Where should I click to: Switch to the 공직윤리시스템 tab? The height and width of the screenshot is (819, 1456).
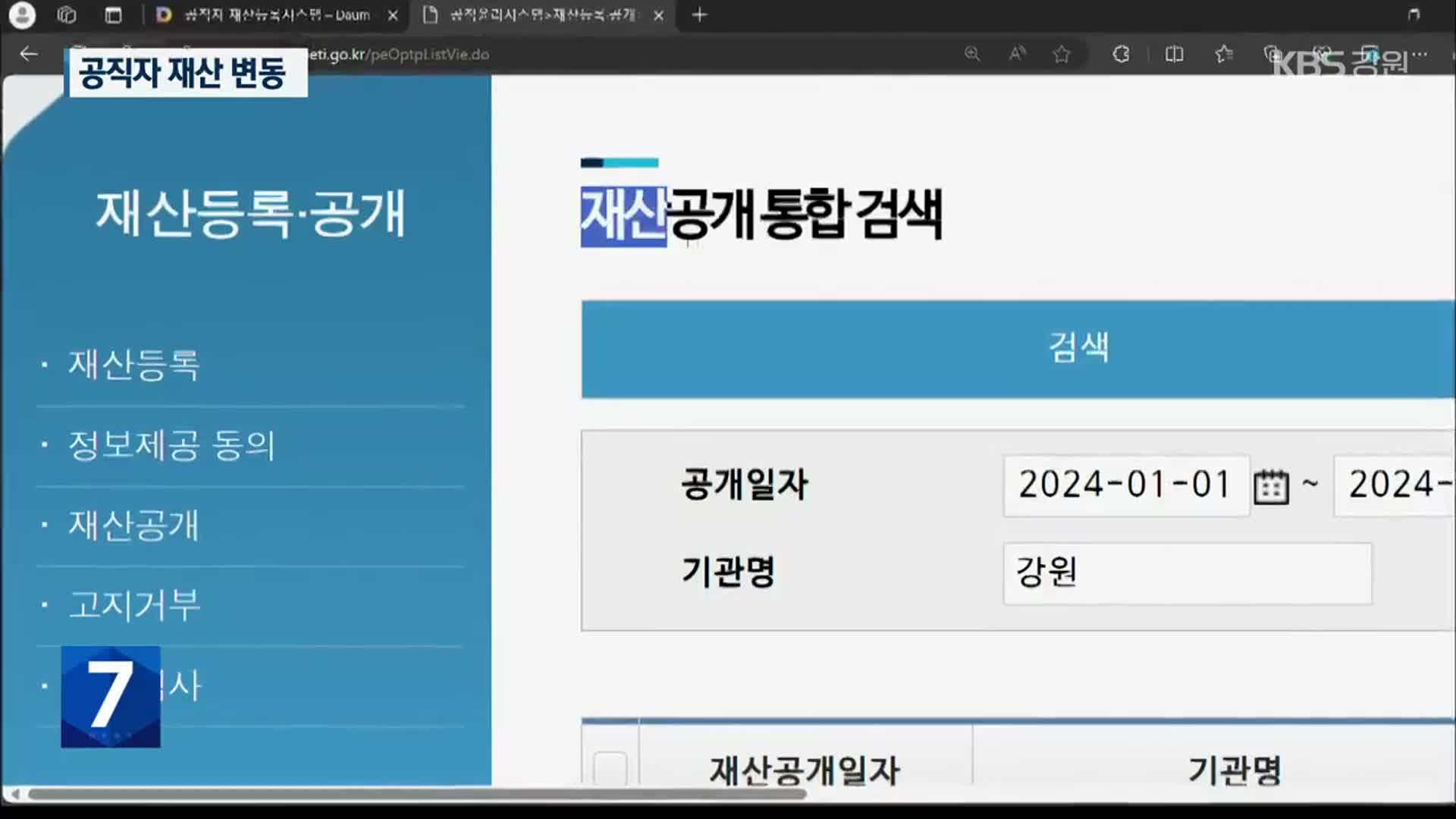point(542,15)
